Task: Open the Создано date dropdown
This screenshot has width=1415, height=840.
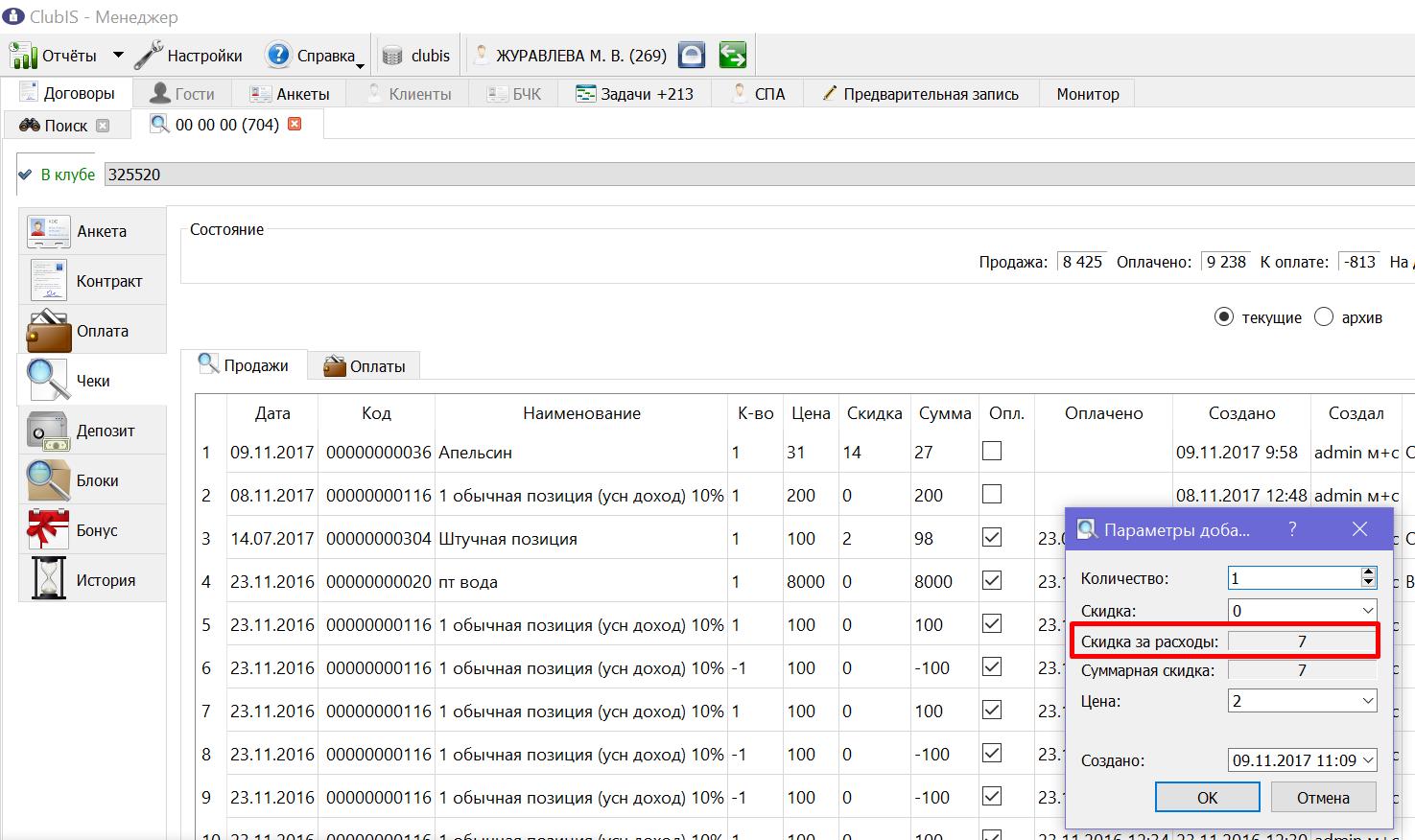Action: click(x=1368, y=760)
